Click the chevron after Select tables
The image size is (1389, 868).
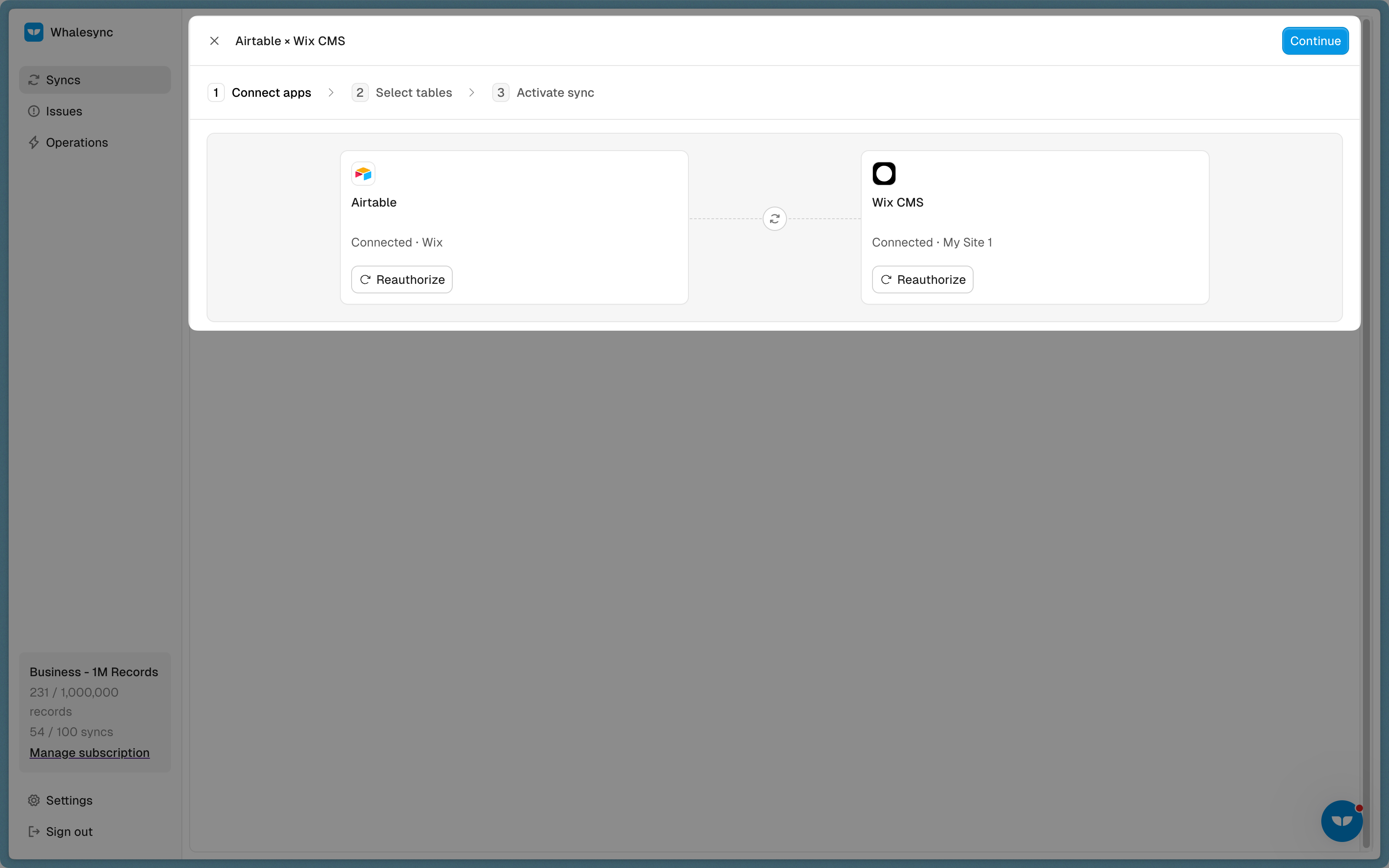(x=472, y=92)
